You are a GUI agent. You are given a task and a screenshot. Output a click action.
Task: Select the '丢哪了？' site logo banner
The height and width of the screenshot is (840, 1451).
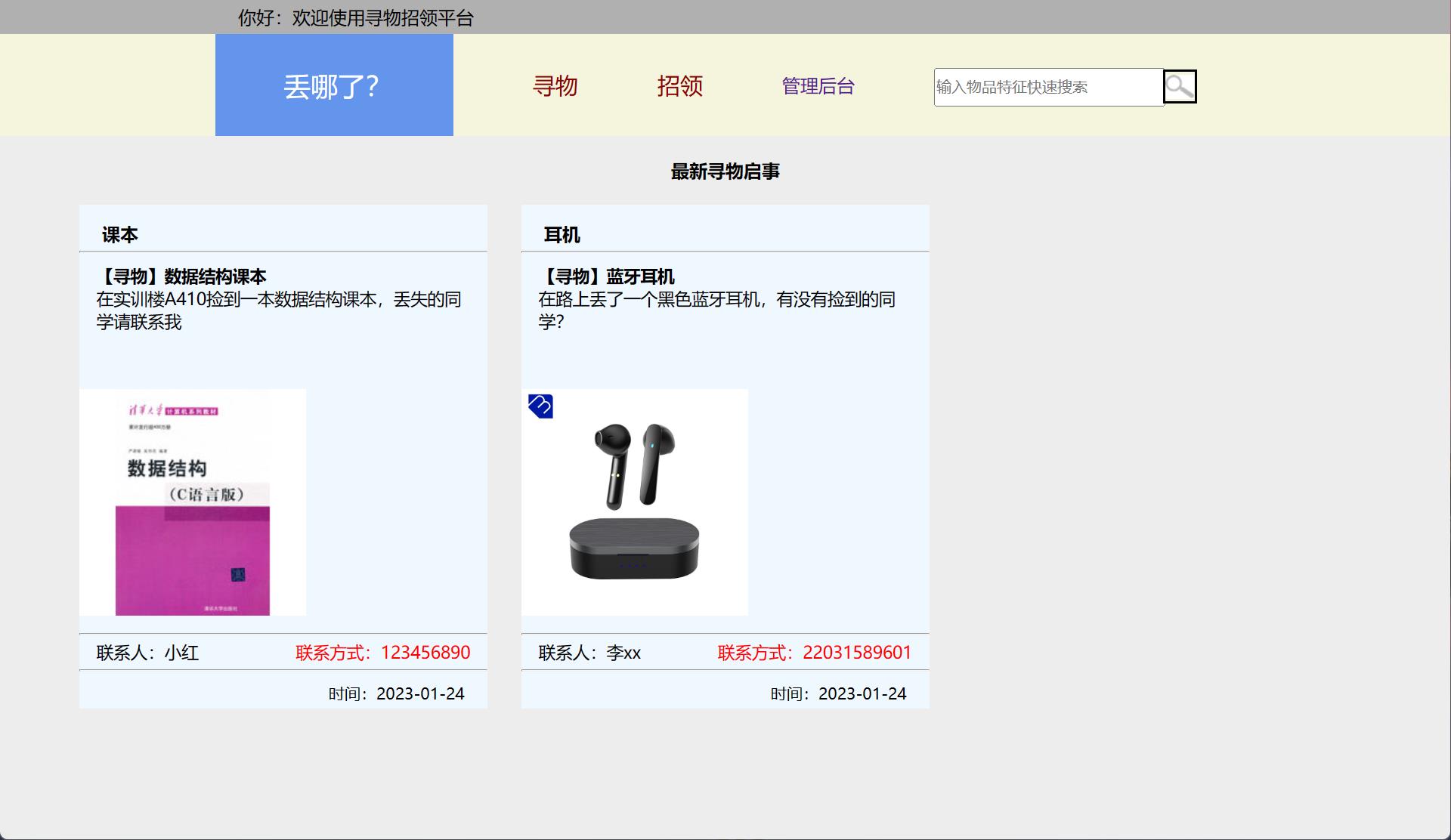pyautogui.click(x=333, y=85)
